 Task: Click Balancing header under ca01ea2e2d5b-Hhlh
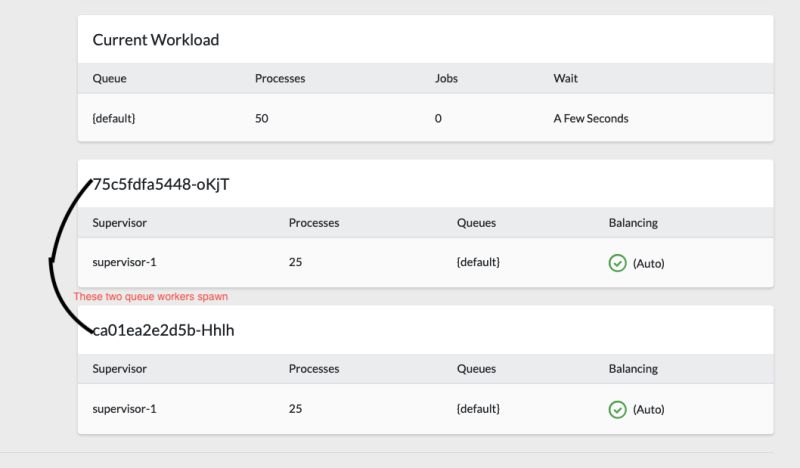click(633, 369)
